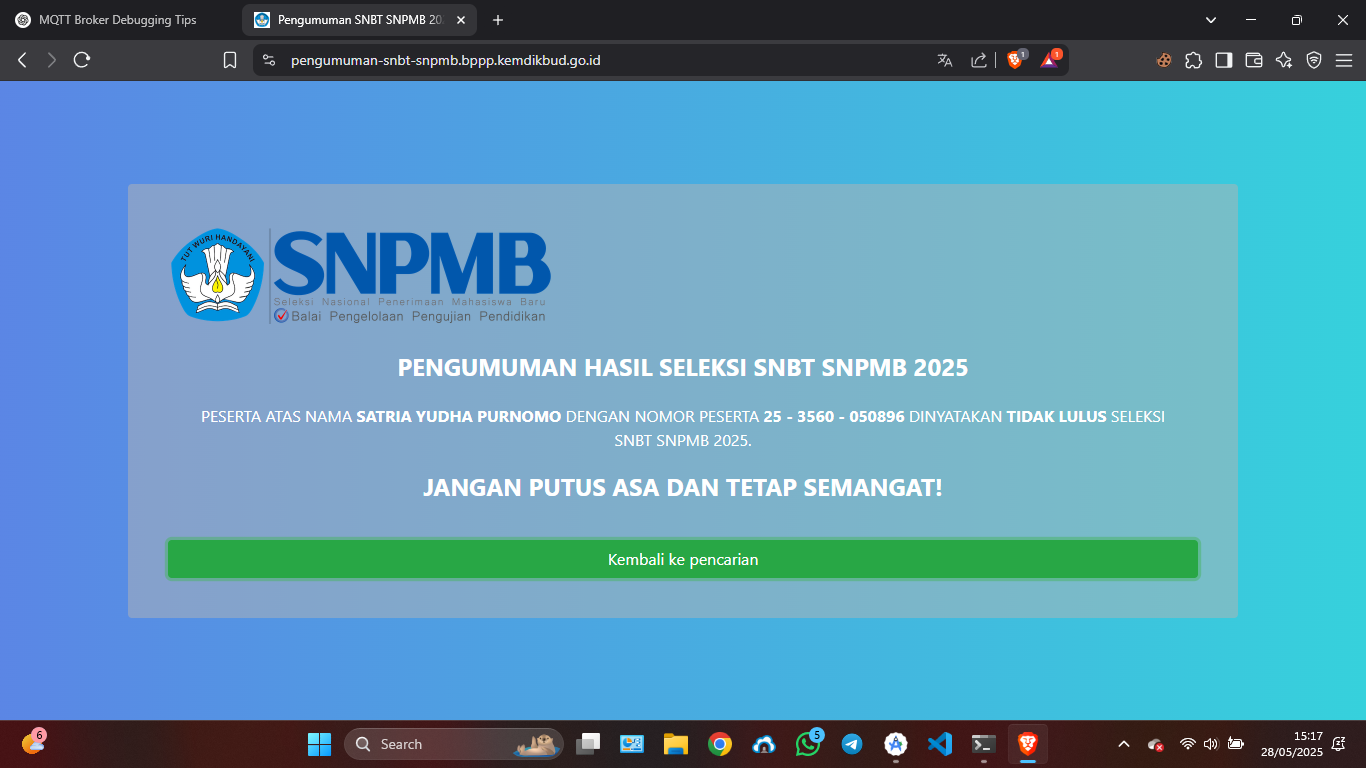Click the OneDrive sync error tray icon
Screen dimensions: 1366x768
[1156, 744]
